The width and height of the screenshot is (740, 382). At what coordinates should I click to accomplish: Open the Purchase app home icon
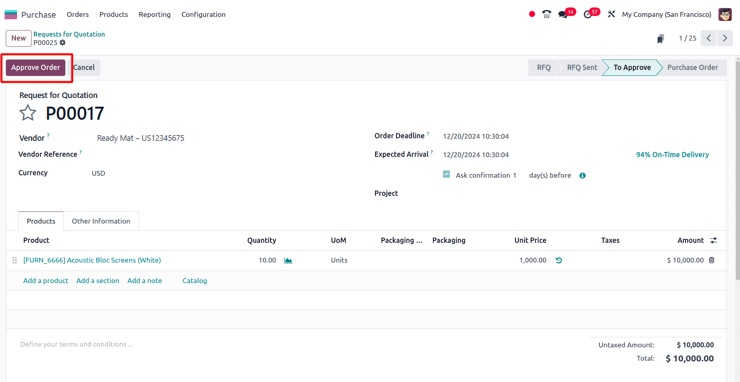pyautogui.click(x=10, y=15)
